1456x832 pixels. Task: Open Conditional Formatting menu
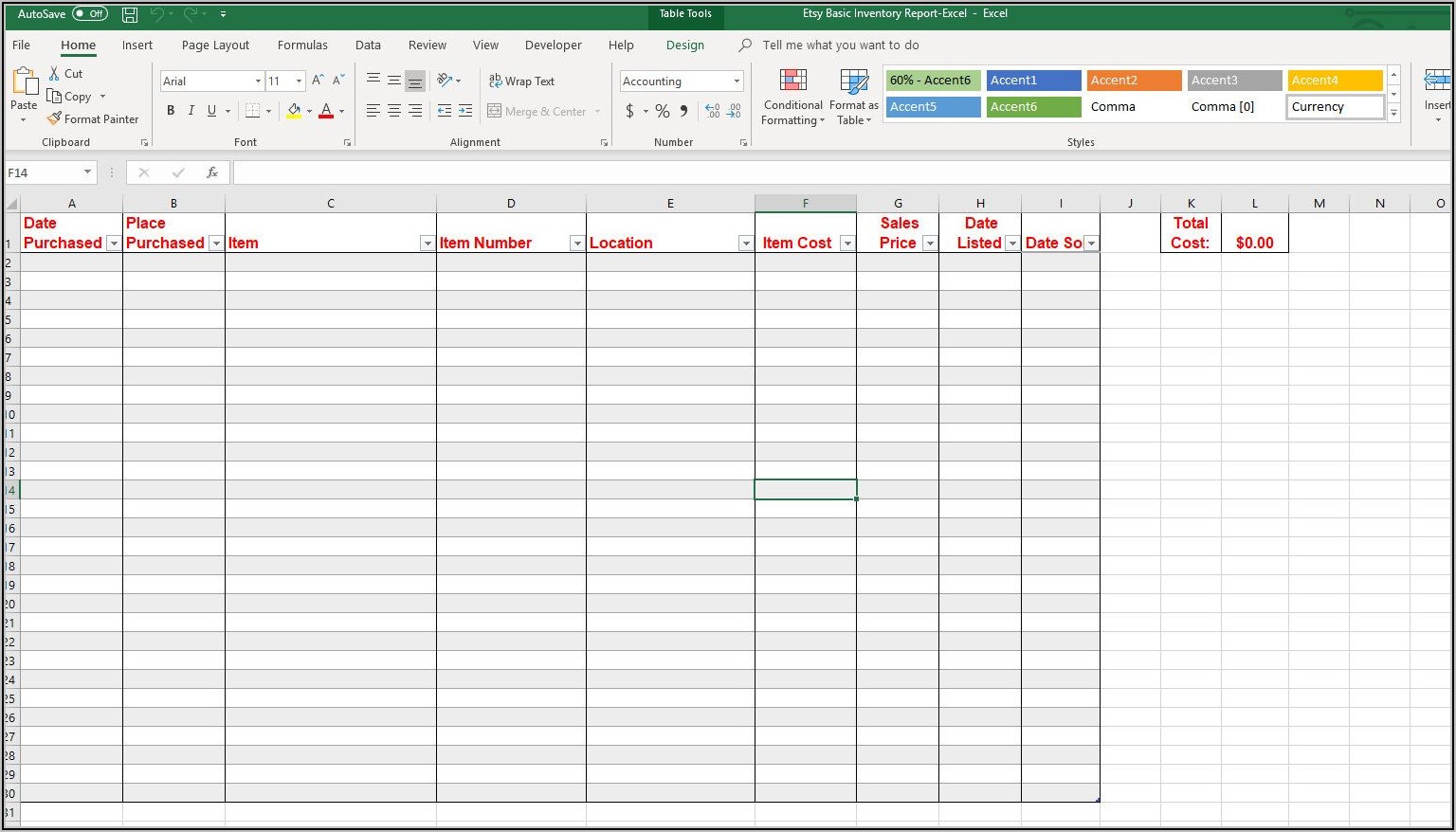(x=792, y=97)
